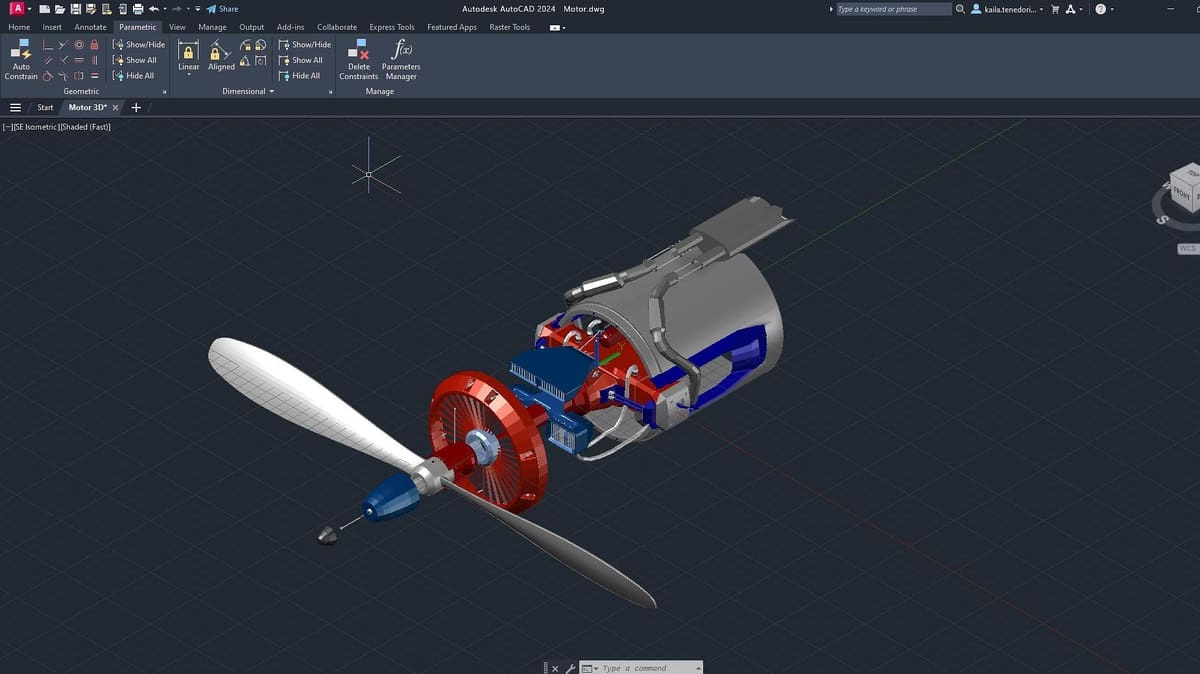The height and width of the screenshot is (674, 1200).
Task: Open the AutoCAD application menu button
Action: (x=19, y=9)
